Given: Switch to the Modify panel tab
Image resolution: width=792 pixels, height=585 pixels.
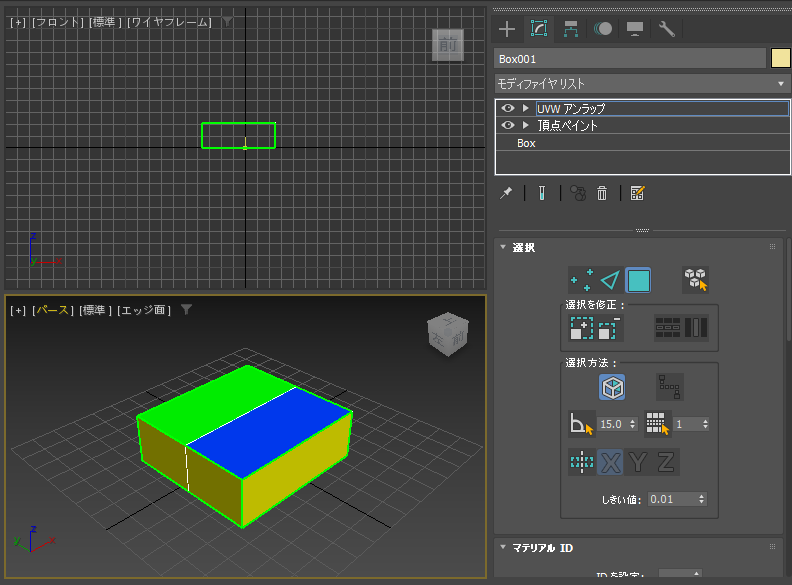Looking at the screenshot, I should tap(539, 29).
